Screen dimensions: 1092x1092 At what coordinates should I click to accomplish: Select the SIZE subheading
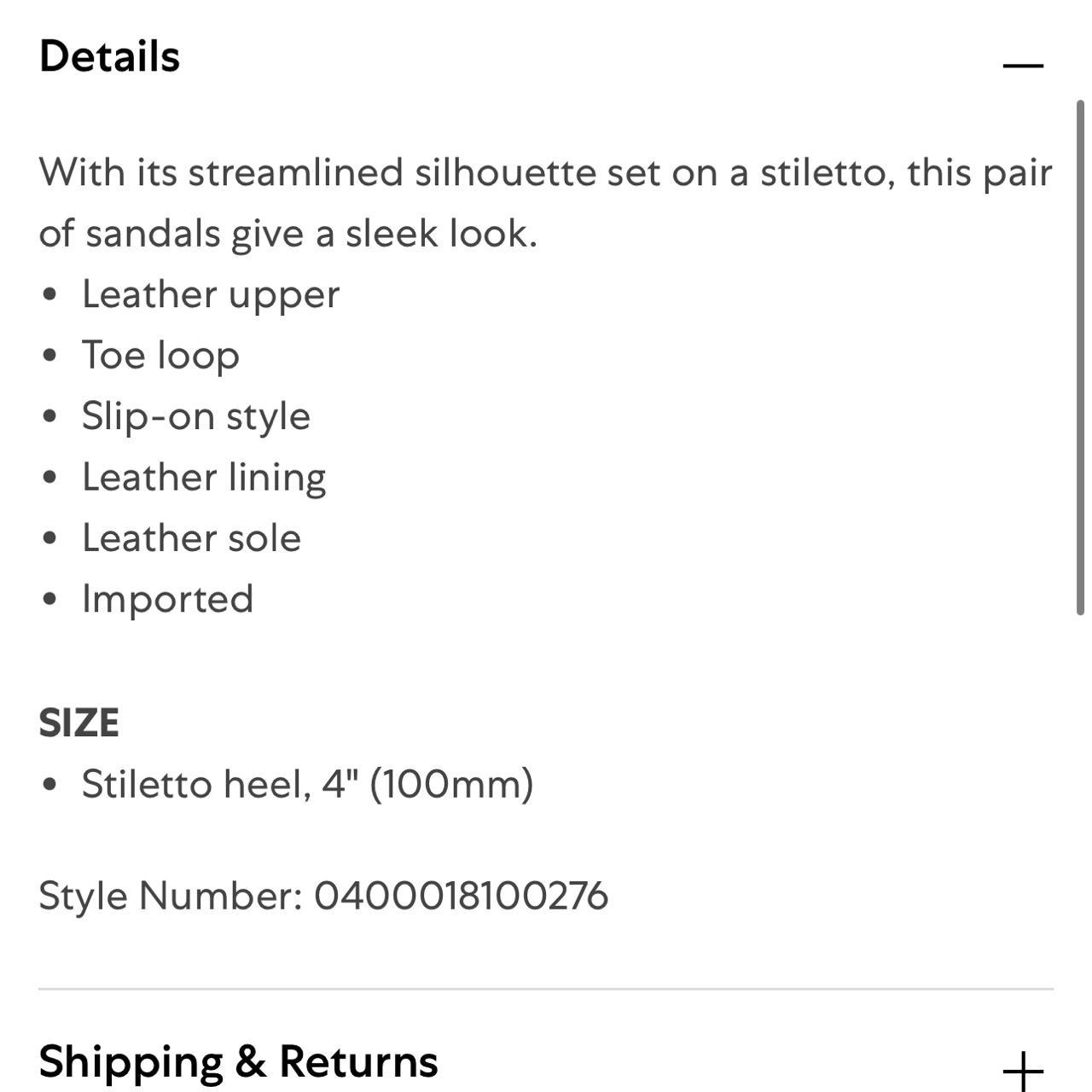tap(78, 723)
